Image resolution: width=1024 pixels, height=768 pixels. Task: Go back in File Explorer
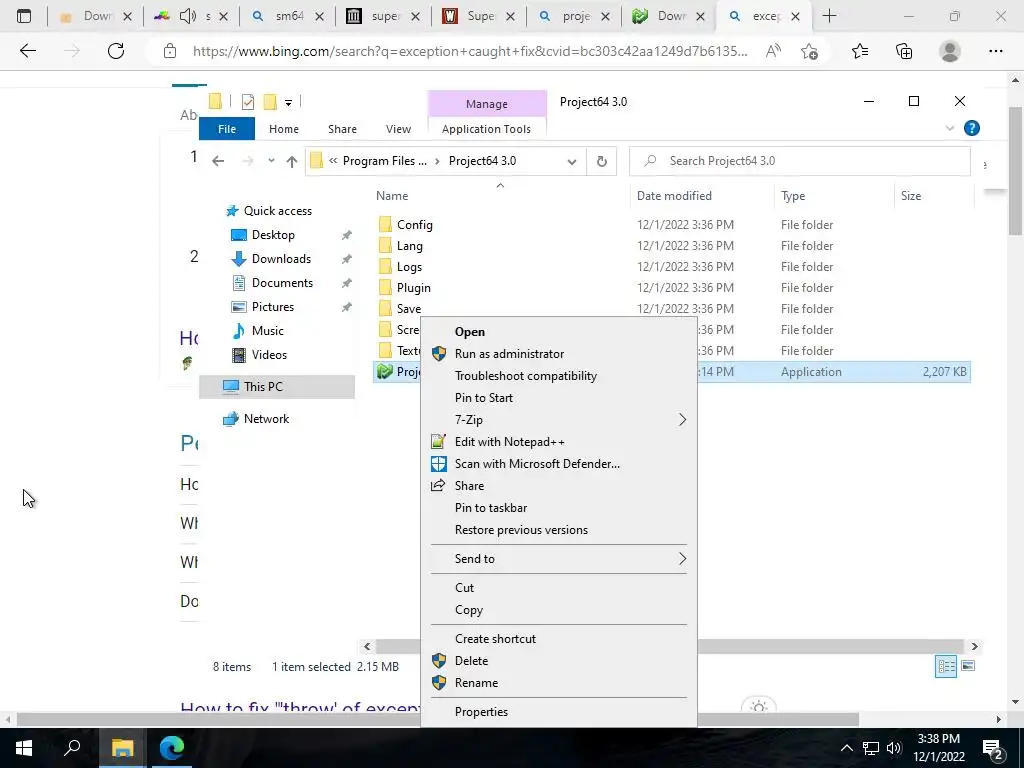point(218,161)
